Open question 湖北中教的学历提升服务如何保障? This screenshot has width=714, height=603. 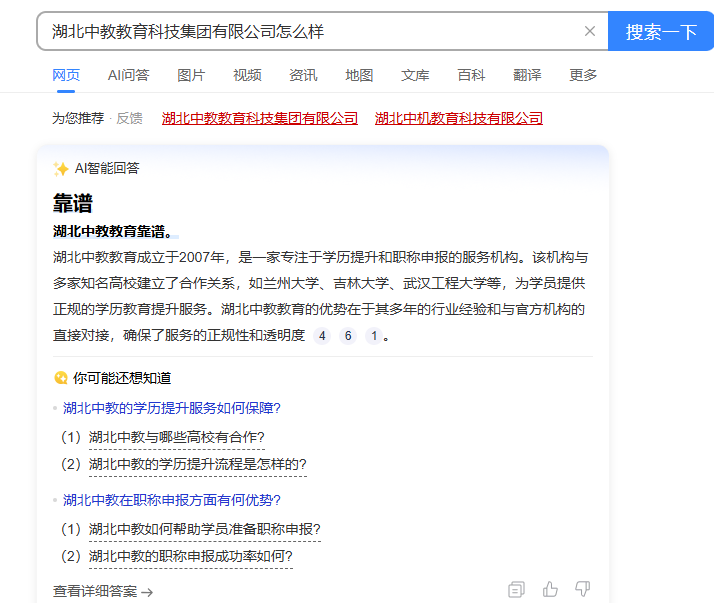coord(172,408)
